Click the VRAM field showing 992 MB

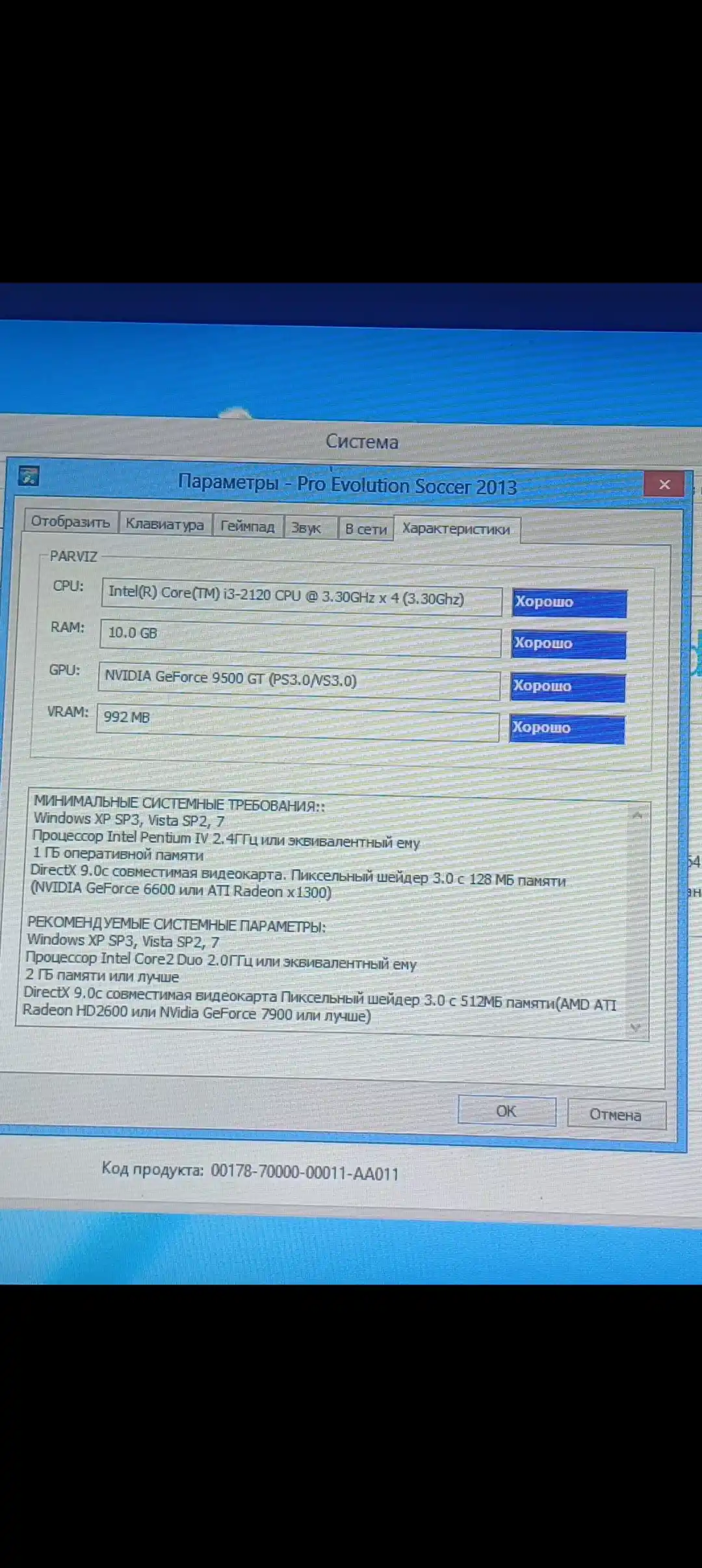298,722
